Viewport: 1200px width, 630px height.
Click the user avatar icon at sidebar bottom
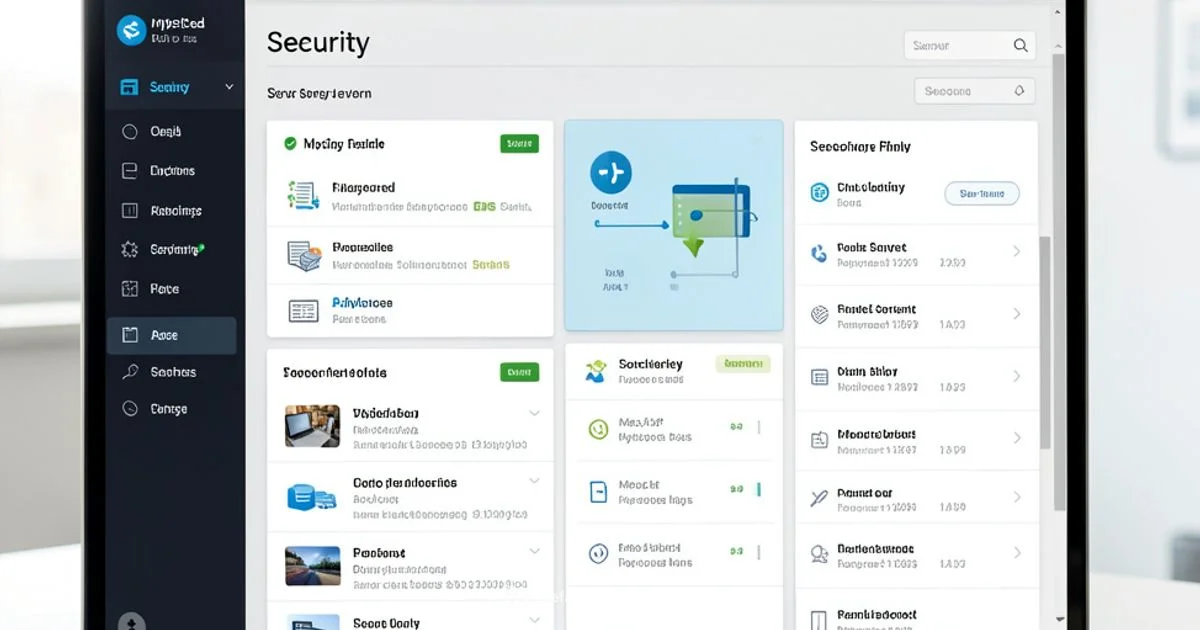click(132, 622)
